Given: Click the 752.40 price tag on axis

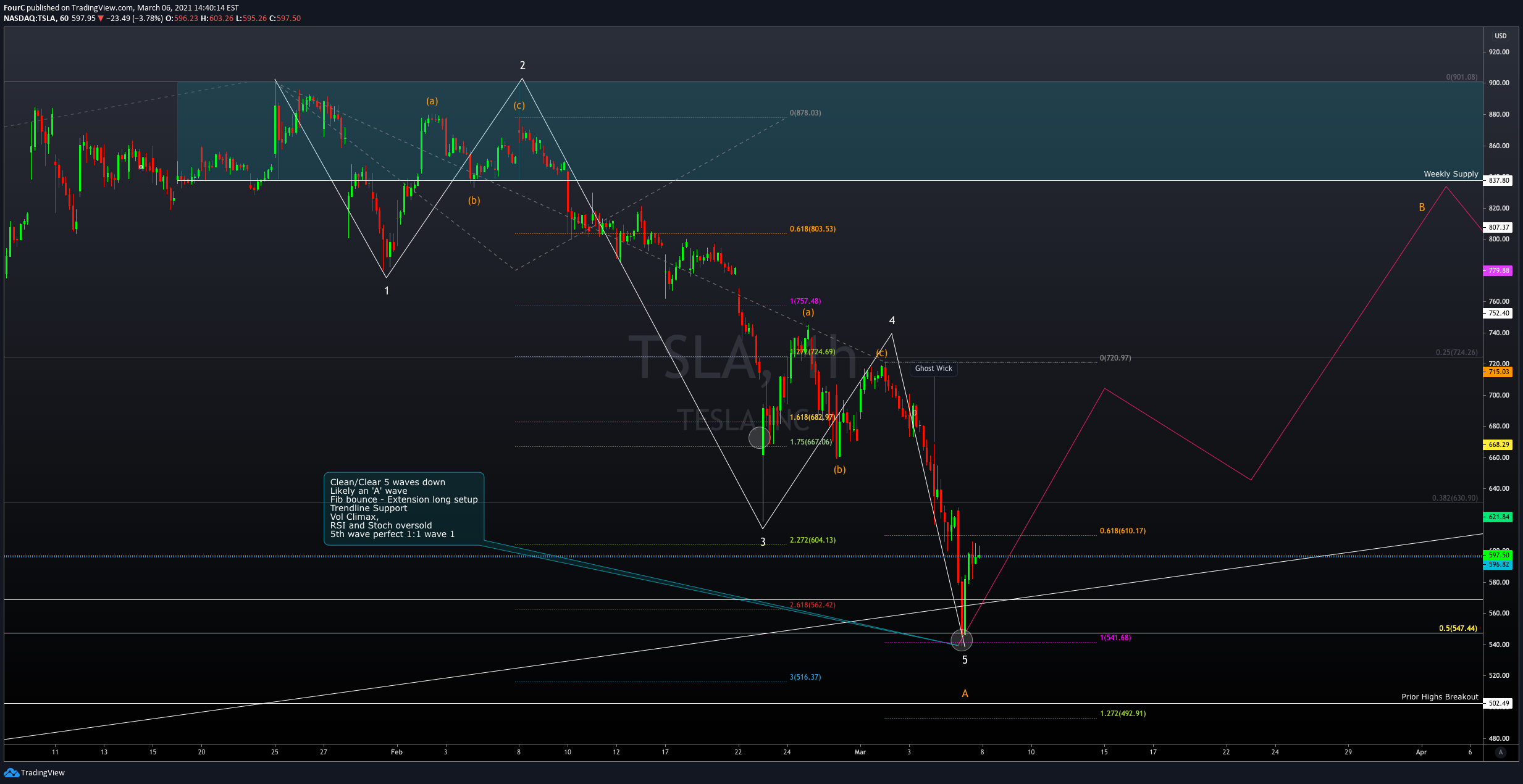Looking at the screenshot, I should [x=1498, y=313].
